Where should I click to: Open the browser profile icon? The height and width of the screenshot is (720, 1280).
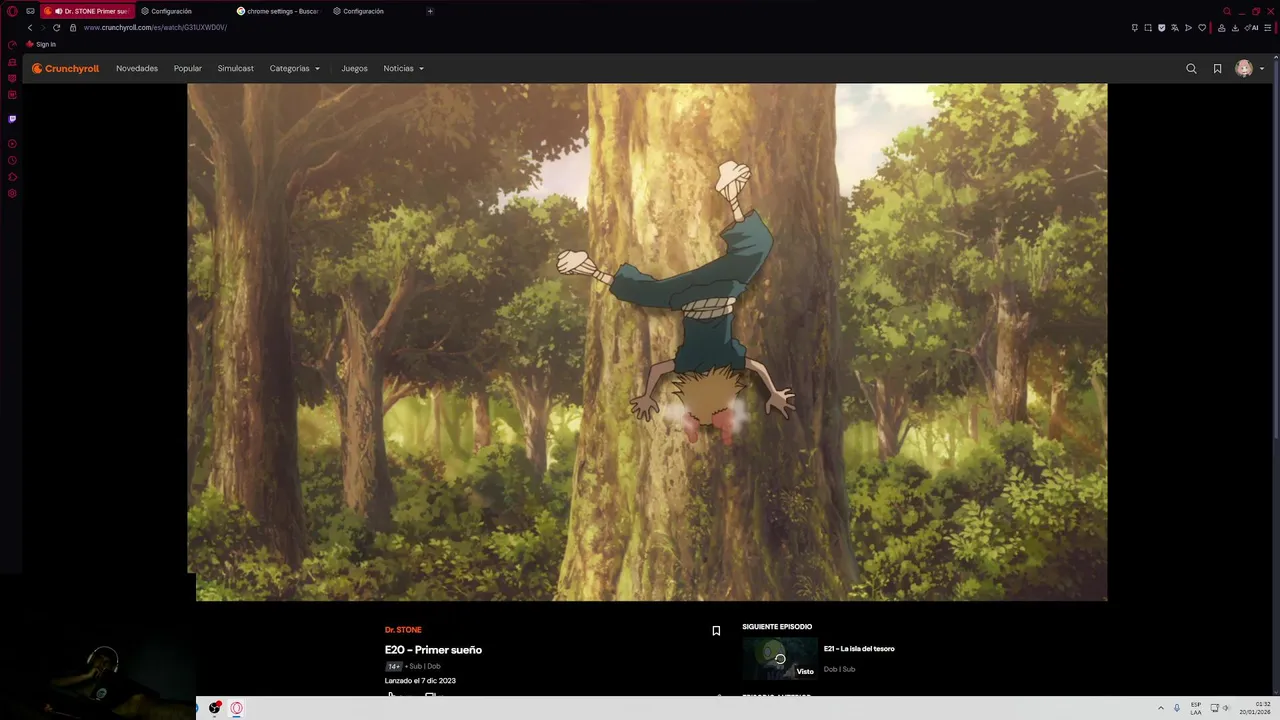pos(1221,28)
